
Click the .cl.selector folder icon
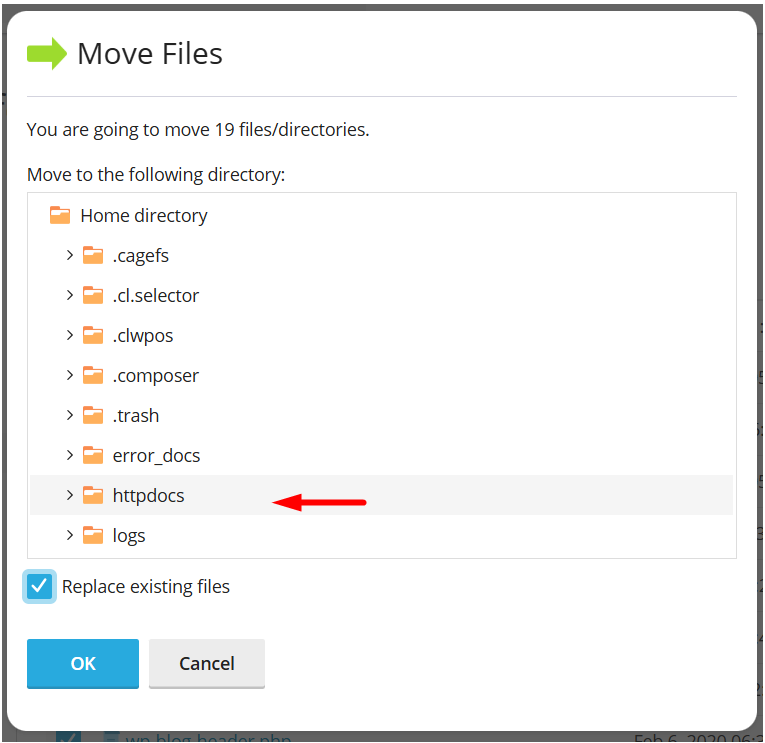[x=93, y=295]
